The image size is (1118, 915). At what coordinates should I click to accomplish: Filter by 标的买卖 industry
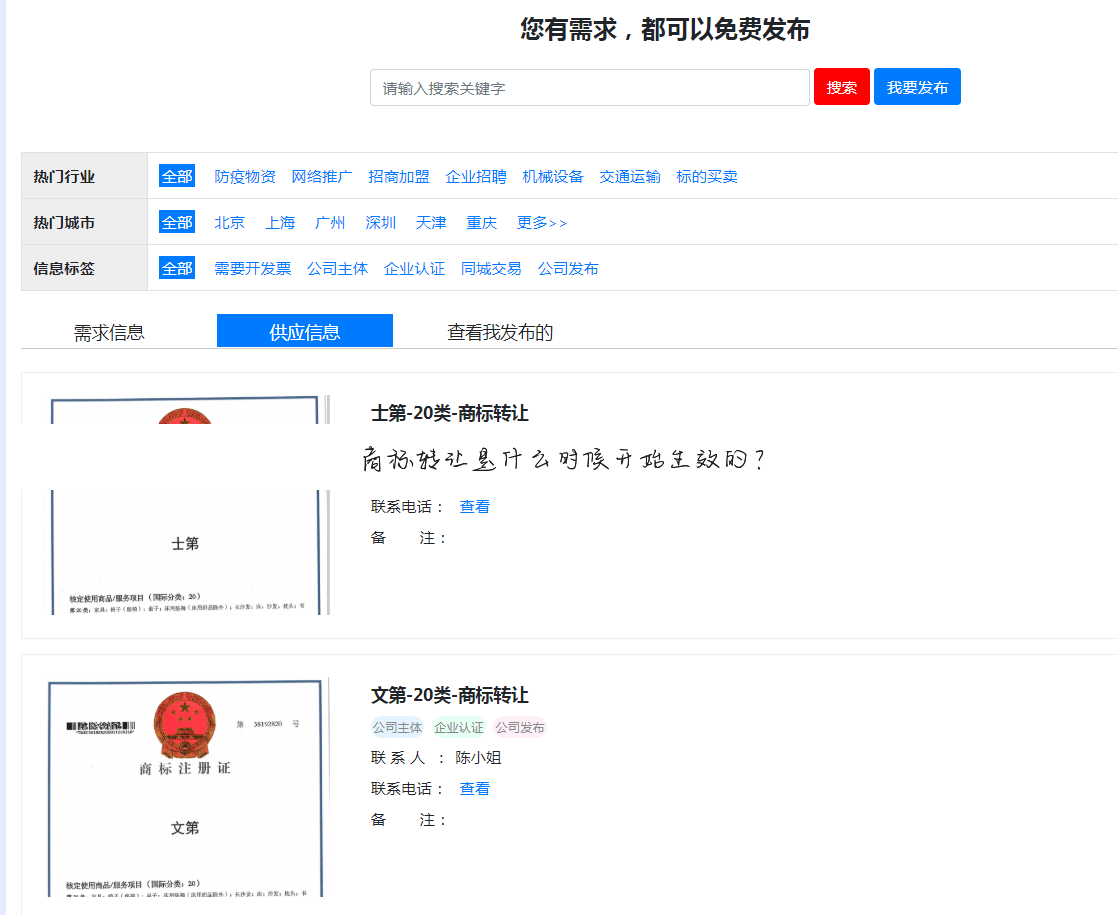707,176
